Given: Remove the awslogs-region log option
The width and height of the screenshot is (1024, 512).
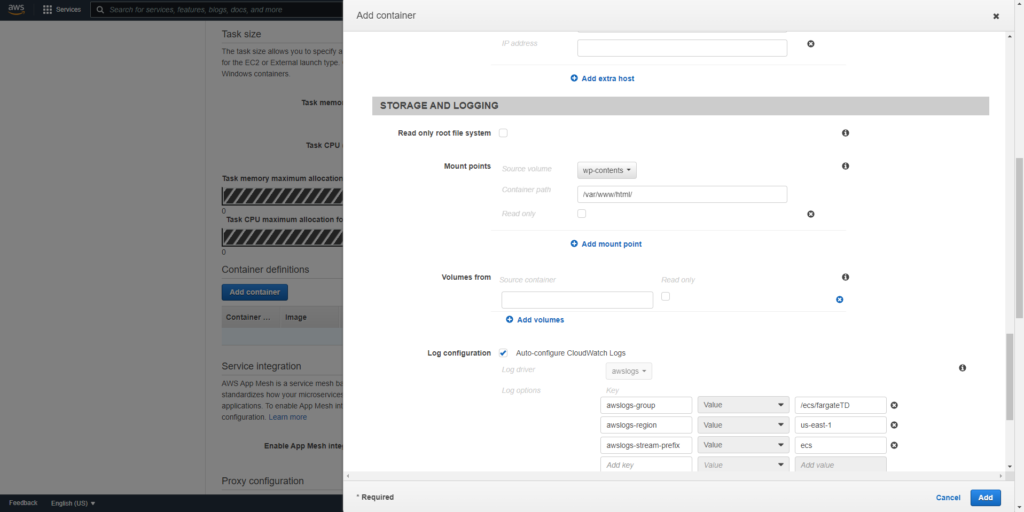Looking at the screenshot, I should coord(895,425).
